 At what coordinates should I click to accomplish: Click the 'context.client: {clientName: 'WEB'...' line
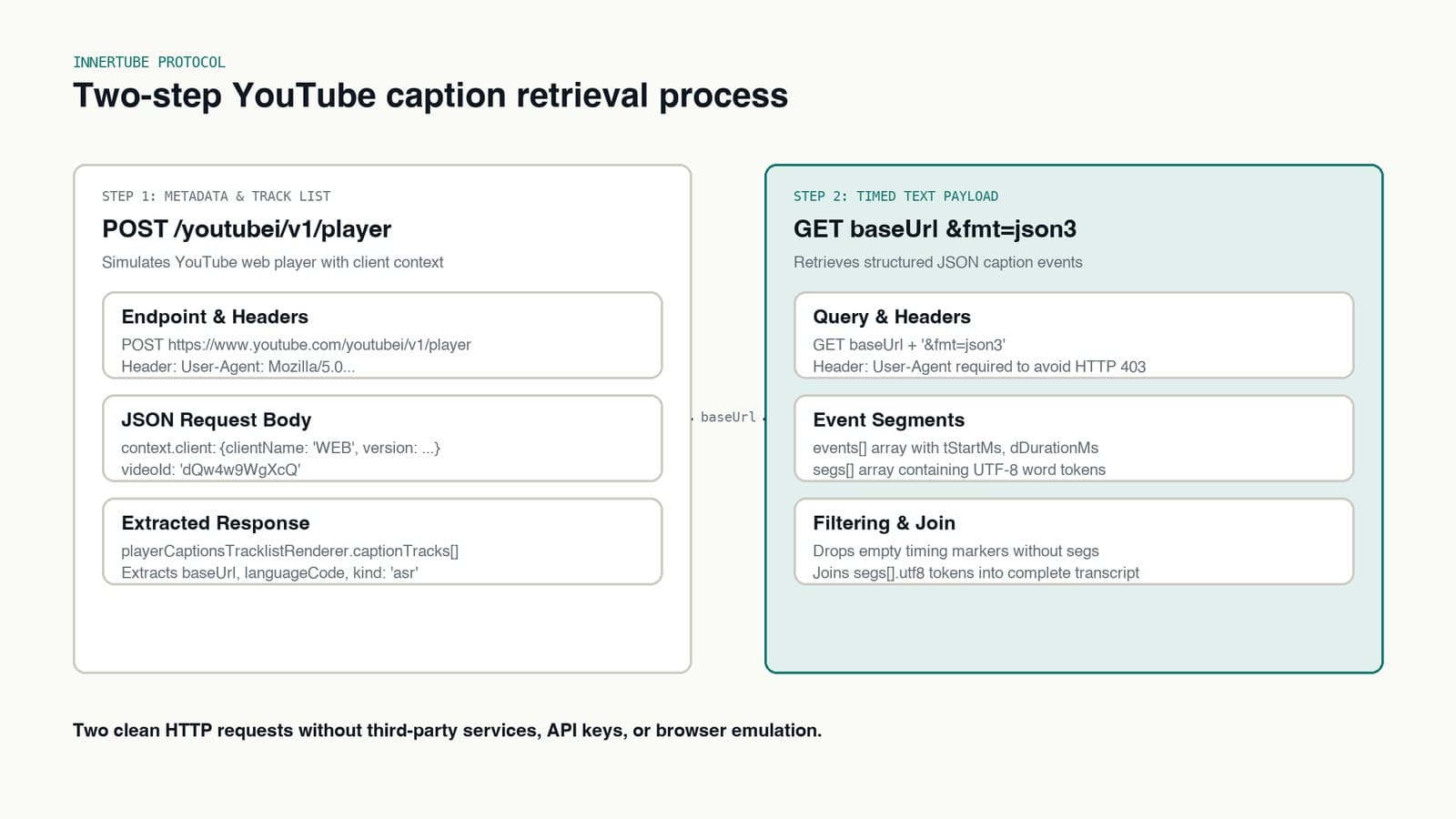point(281,448)
